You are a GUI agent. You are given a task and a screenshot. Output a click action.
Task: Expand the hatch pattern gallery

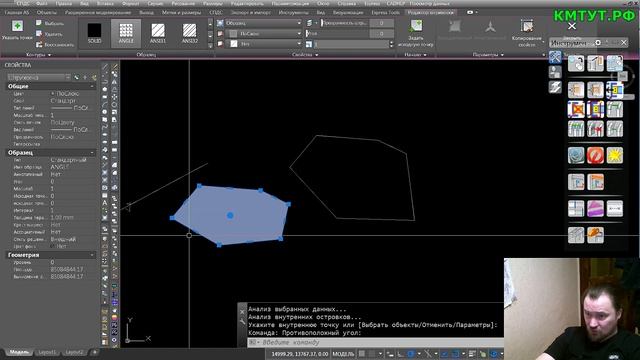[x=210, y=45]
